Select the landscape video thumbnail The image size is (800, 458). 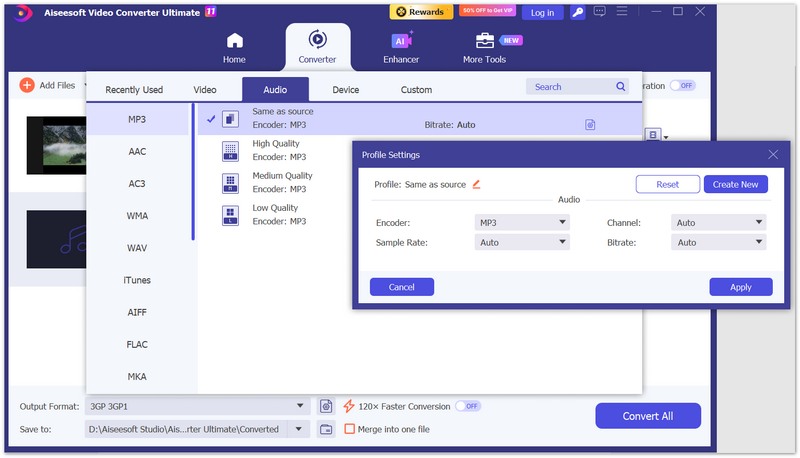[57, 145]
